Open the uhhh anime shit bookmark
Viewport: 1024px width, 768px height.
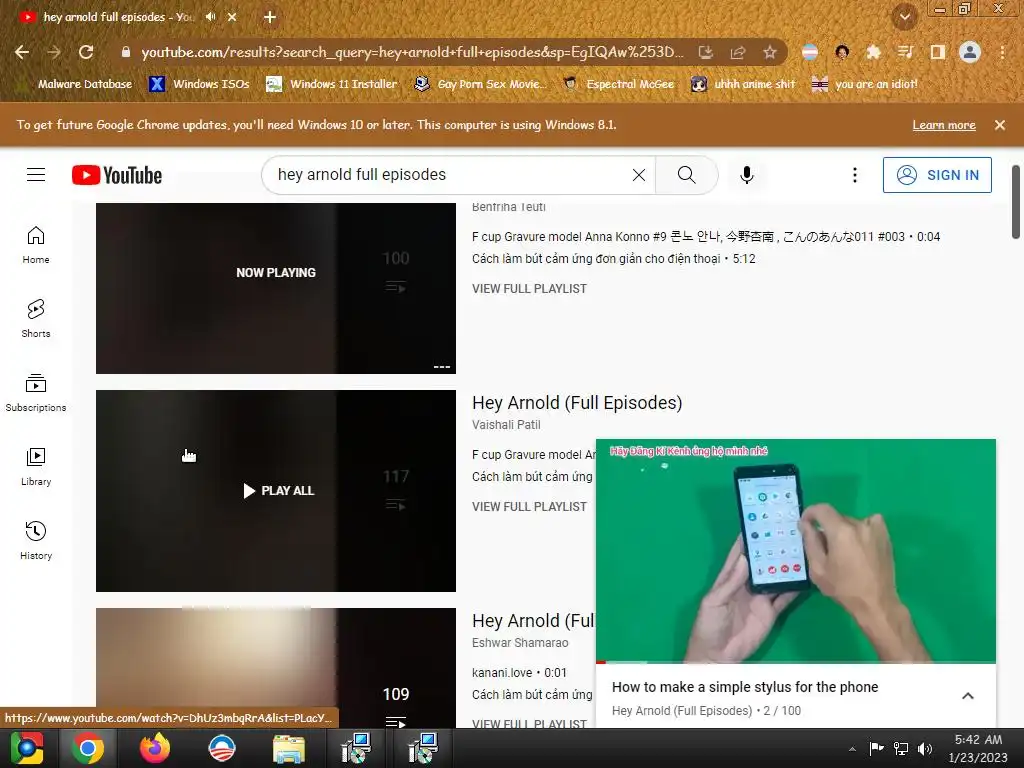[743, 84]
